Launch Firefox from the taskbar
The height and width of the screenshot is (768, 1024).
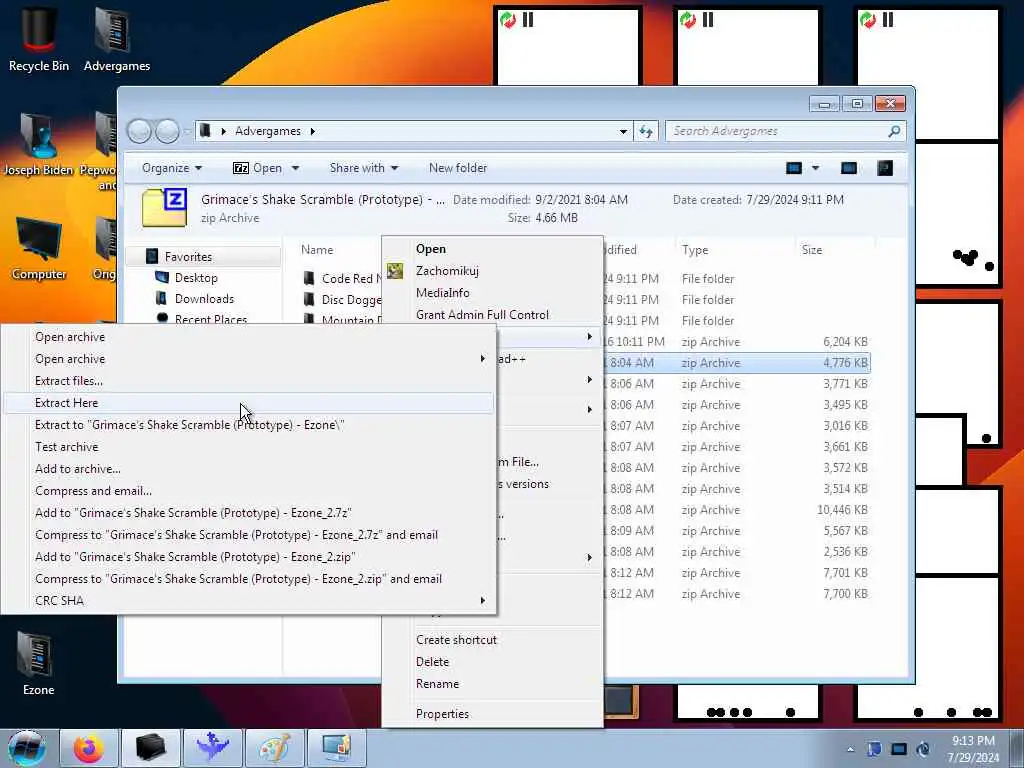pyautogui.click(x=88, y=748)
